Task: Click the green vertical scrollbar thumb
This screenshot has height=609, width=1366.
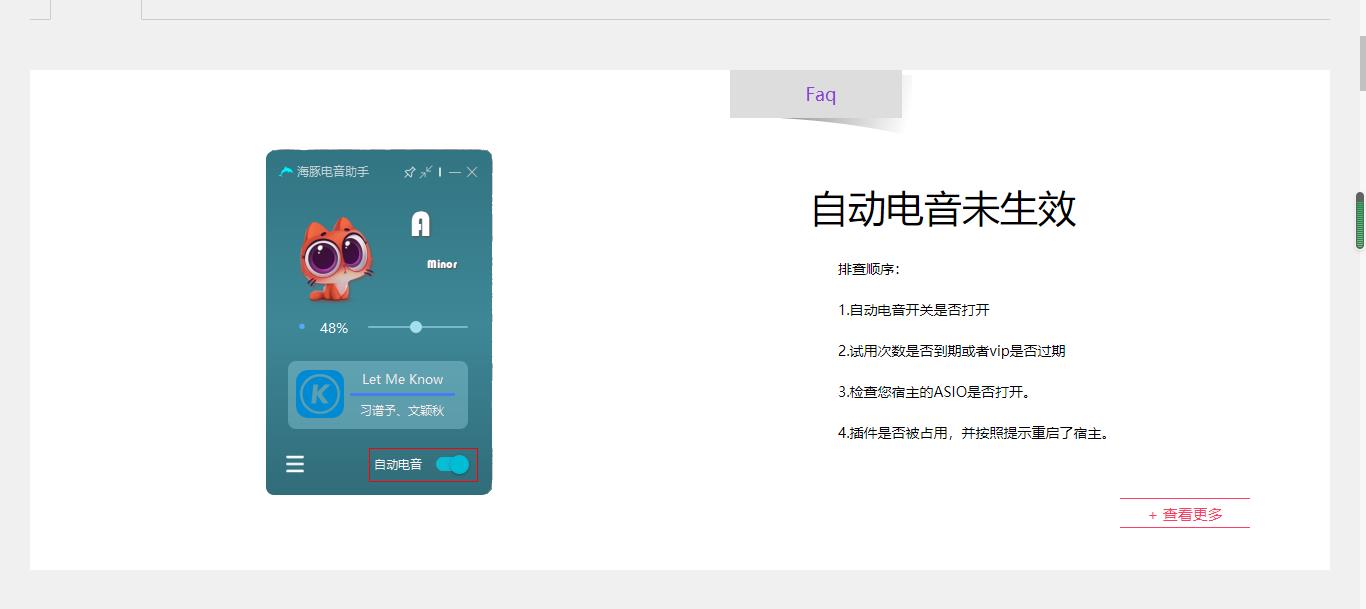Action: coord(1360,220)
